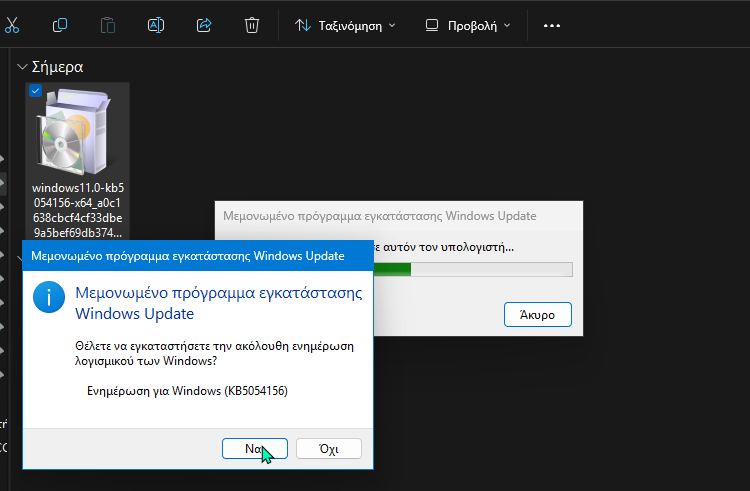The height and width of the screenshot is (491, 750).
Task: Click the windows11.0-kb5054156-x64 file name
Action: (x=78, y=210)
